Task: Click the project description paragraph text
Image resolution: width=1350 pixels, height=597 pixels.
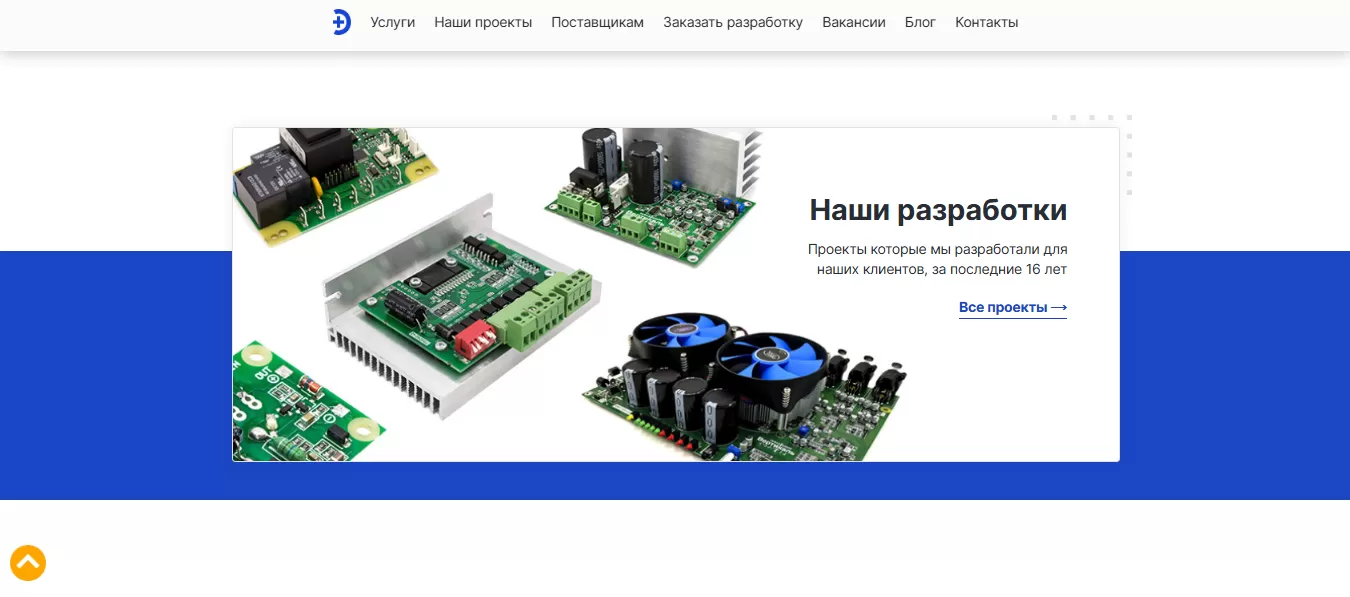Action: tap(938, 259)
